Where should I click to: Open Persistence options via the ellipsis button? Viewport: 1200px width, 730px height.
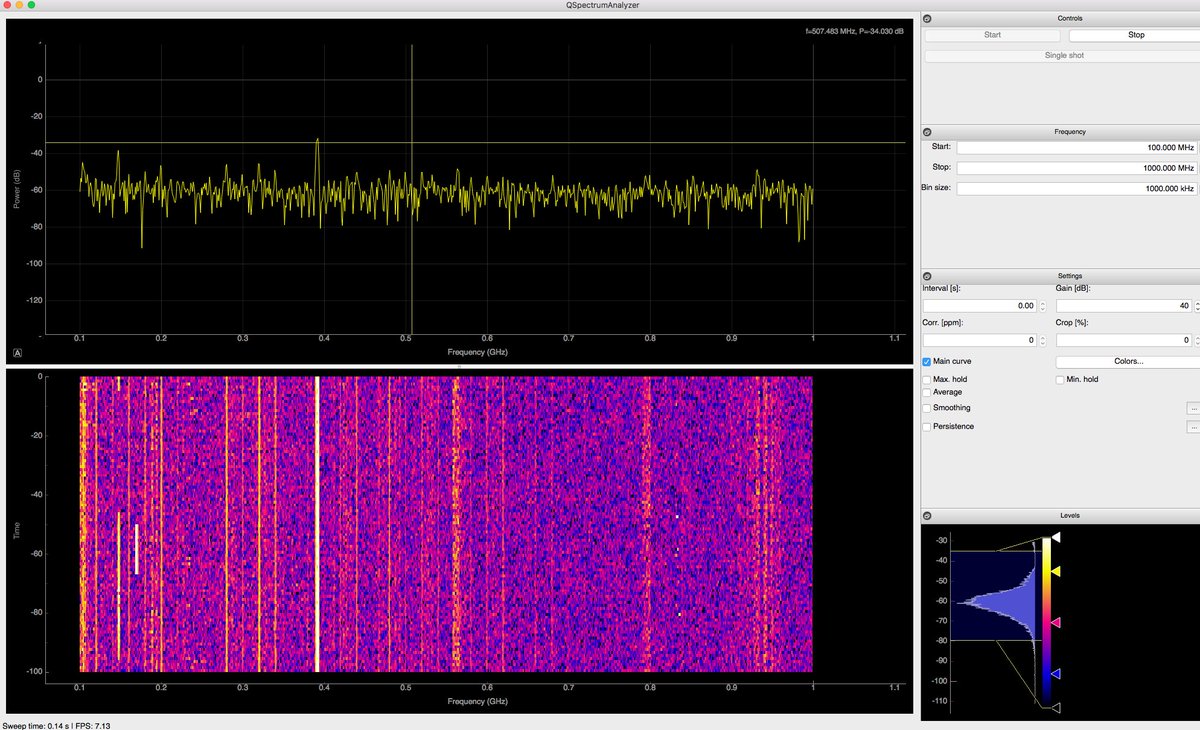pyautogui.click(x=1193, y=427)
